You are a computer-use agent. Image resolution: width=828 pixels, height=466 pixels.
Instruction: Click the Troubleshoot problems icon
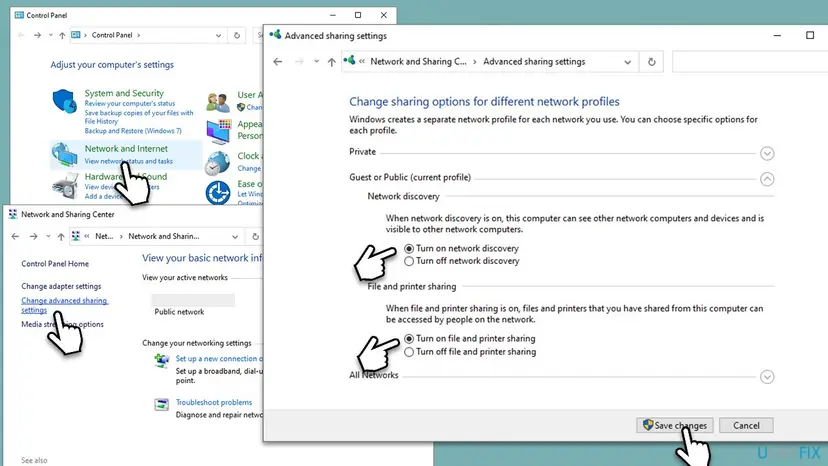[x=162, y=405]
